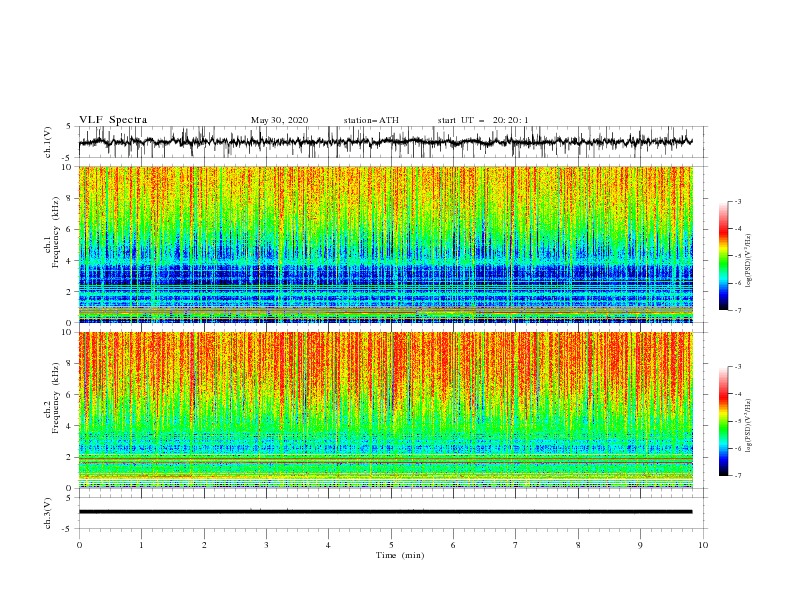Click the "ch.1(V)" waveform axis label
792x612 pixels.
48,142
